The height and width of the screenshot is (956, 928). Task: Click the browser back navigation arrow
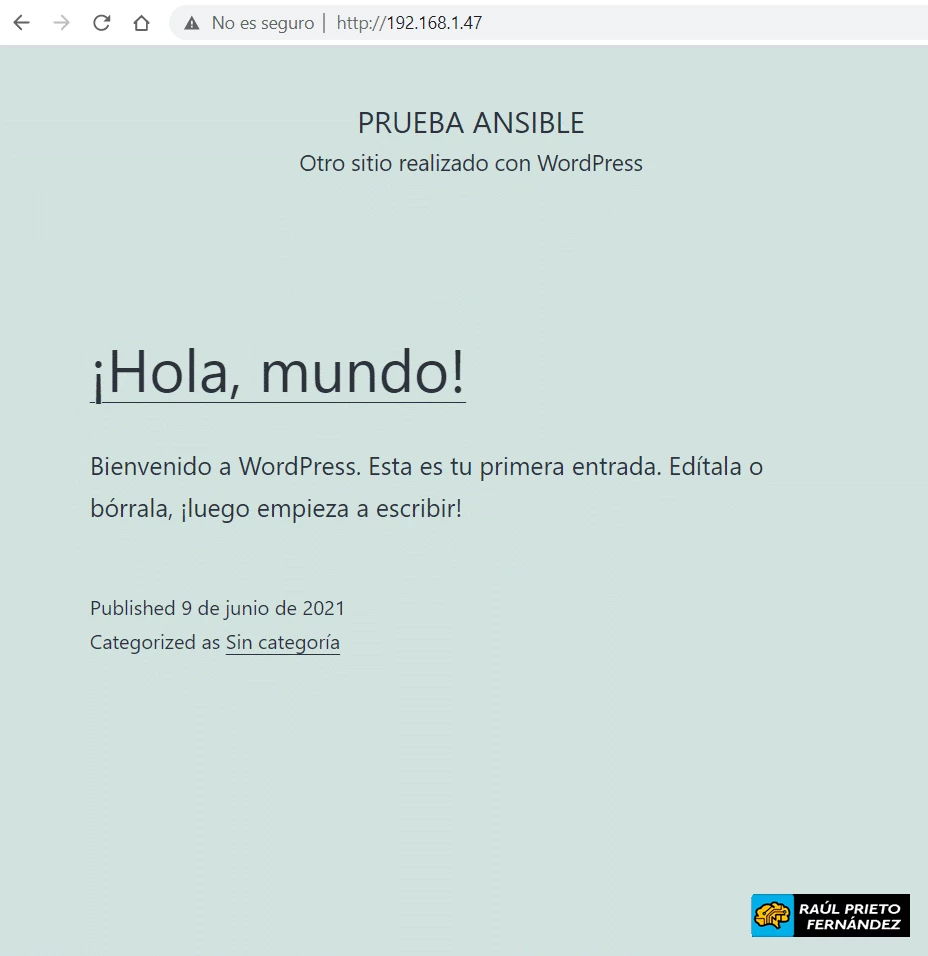21,22
